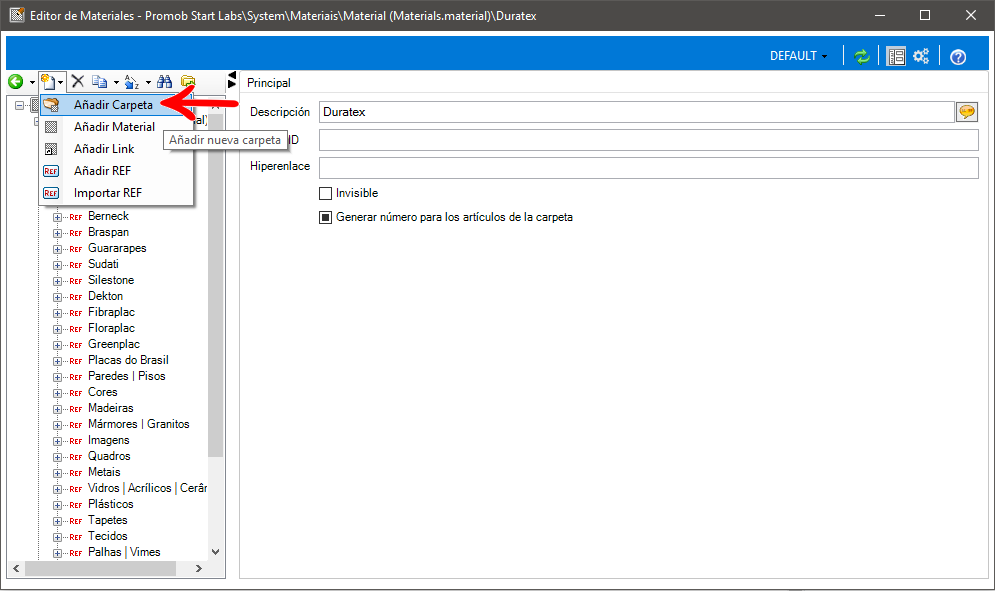Screen dimensions: 995x591
Task: Select the Paredes | Pisos tree item
Action: coord(126,376)
